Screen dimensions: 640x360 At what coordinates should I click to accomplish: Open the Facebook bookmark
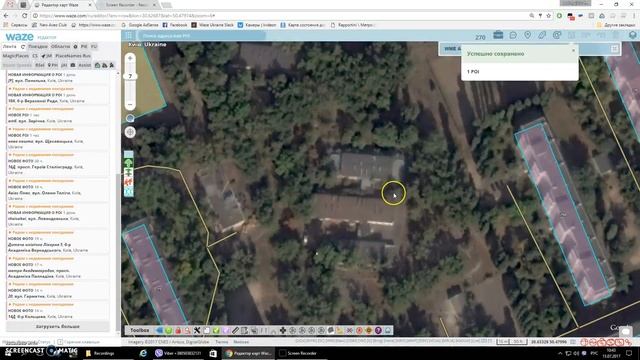coord(175,25)
